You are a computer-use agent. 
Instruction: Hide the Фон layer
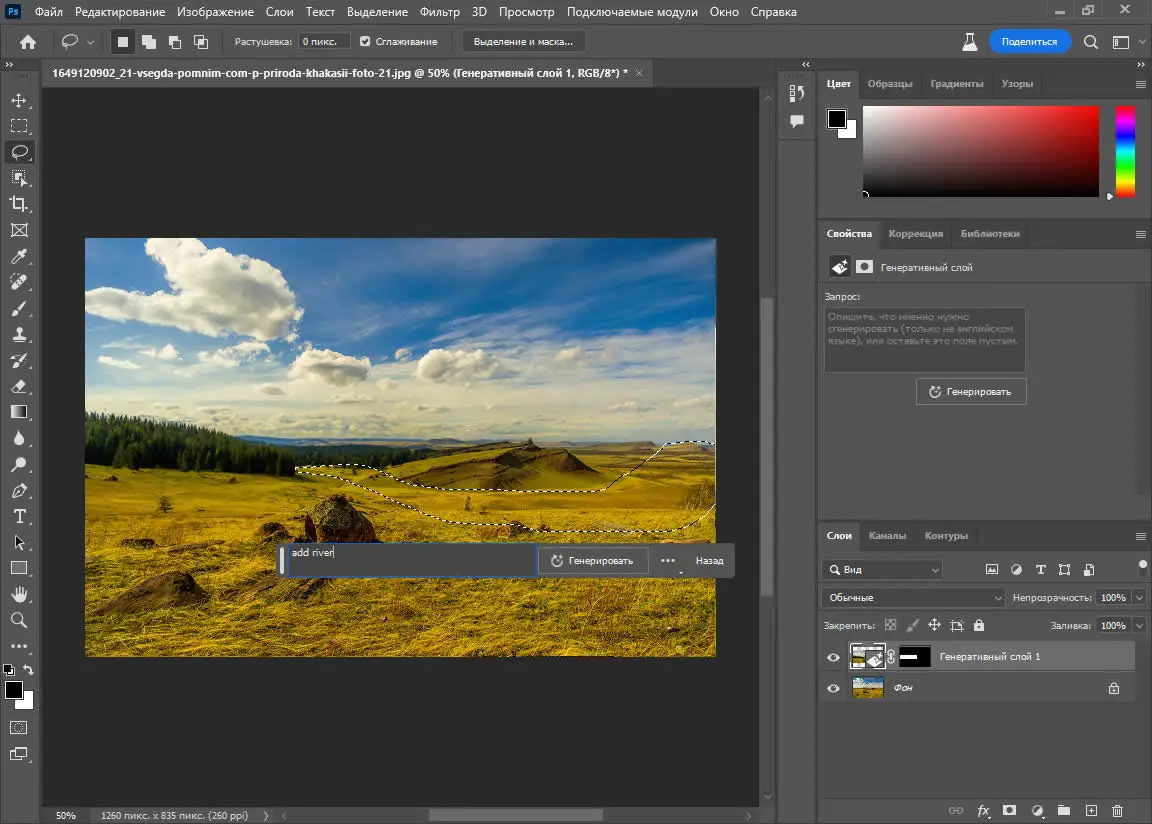pos(833,688)
